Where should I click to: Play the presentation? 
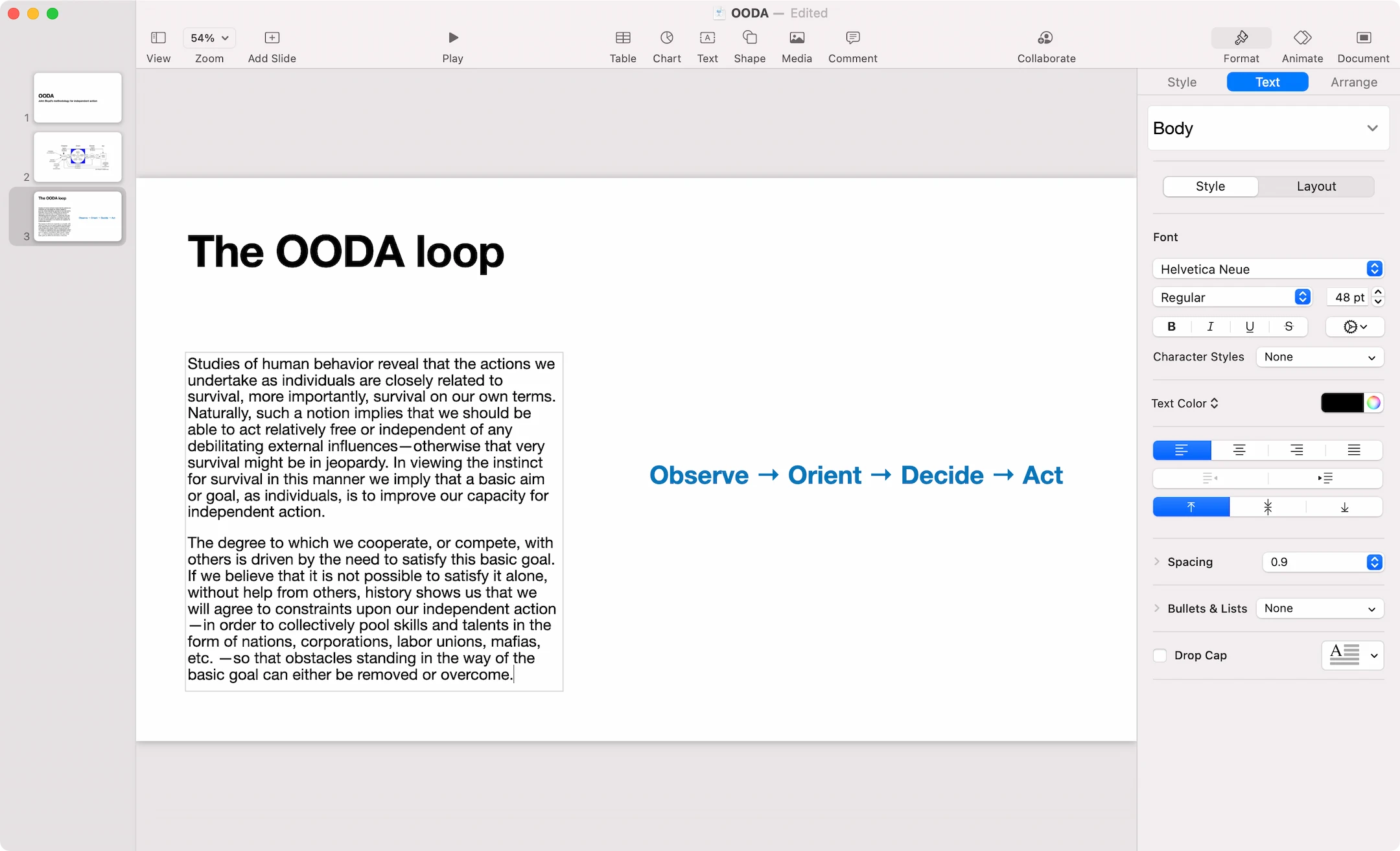point(452,38)
